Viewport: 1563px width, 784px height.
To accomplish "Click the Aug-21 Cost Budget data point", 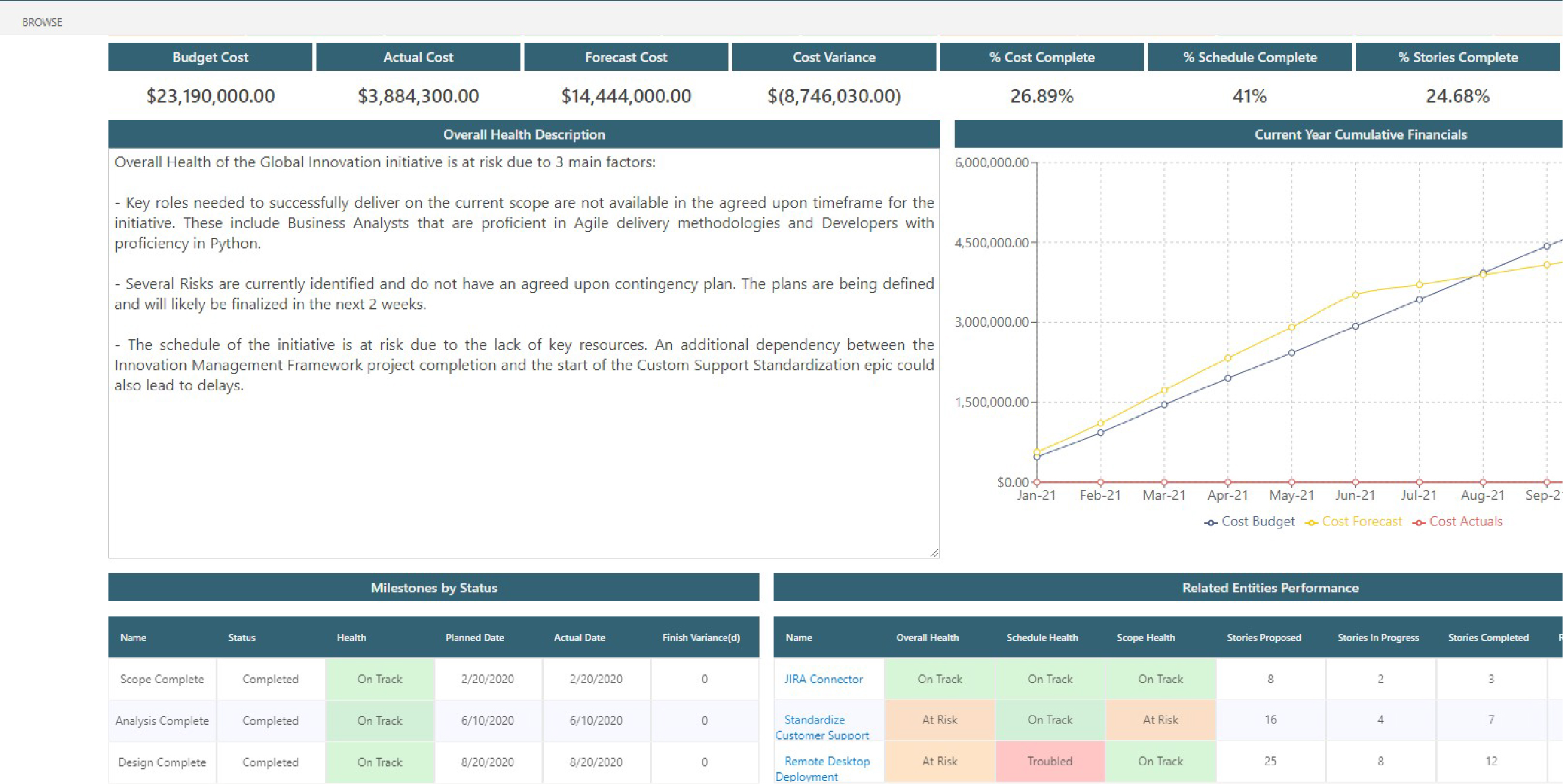I will [1483, 272].
